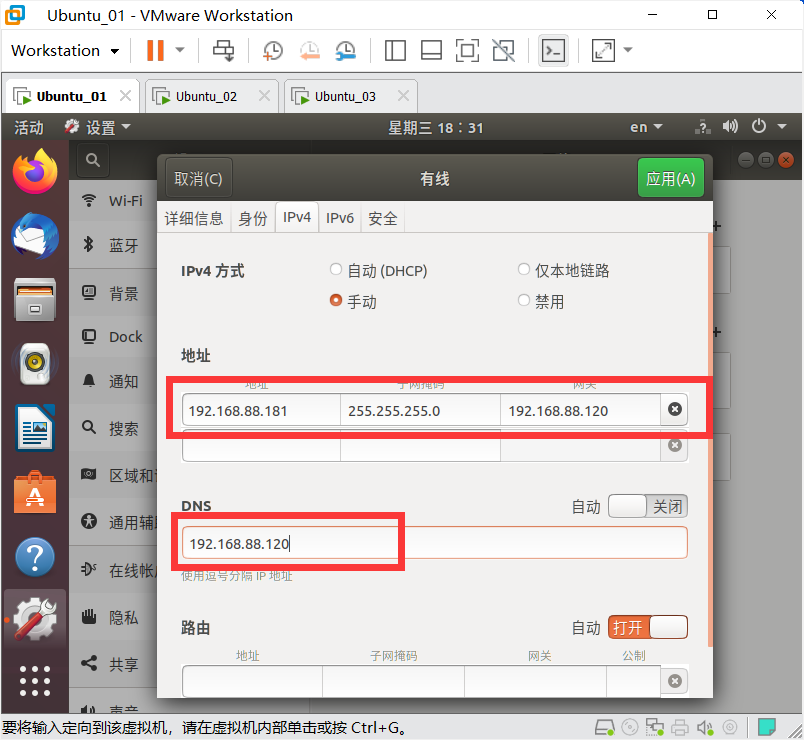Enter full screen mode
Screen dimensions: 804x740
(467, 50)
